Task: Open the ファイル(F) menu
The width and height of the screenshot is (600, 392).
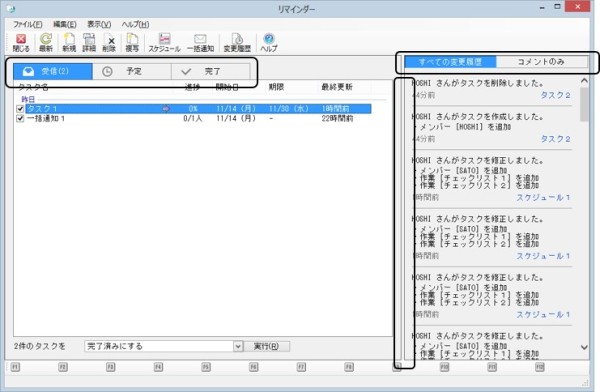Action: (x=28, y=24)
